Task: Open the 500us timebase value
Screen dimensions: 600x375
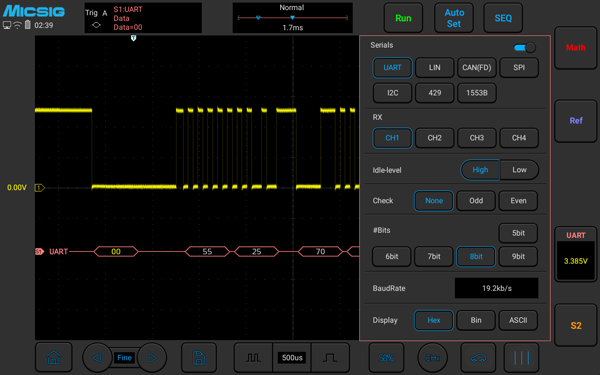Action: [292, 358]
